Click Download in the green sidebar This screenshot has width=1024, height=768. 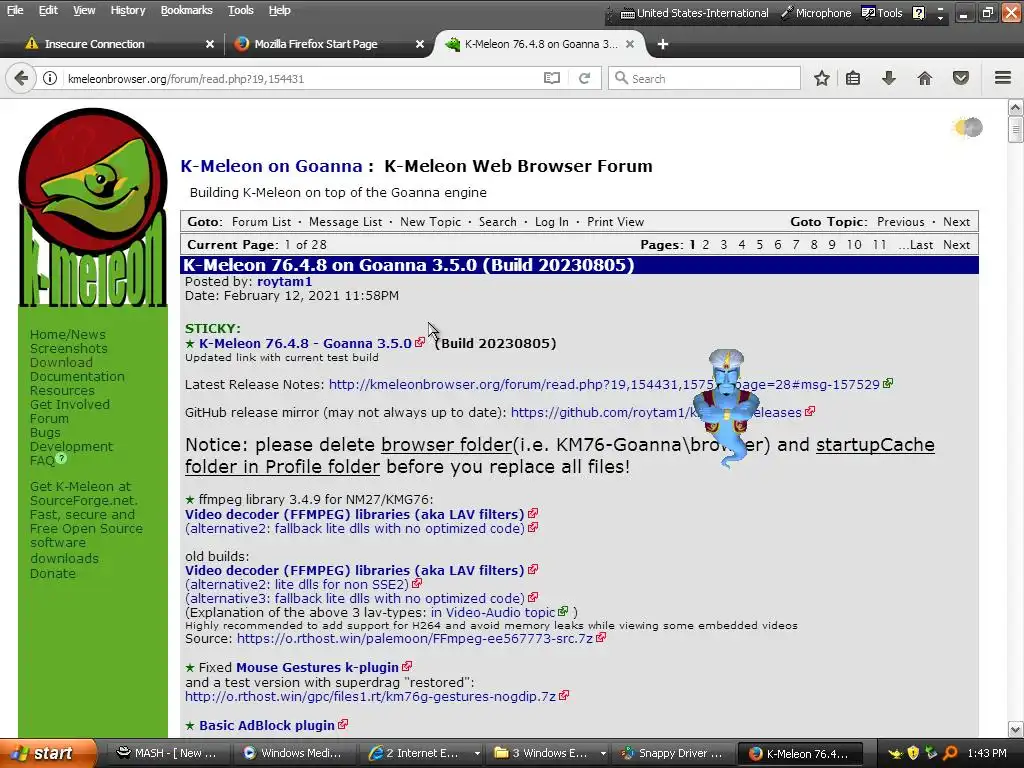(x=61, y=362)
